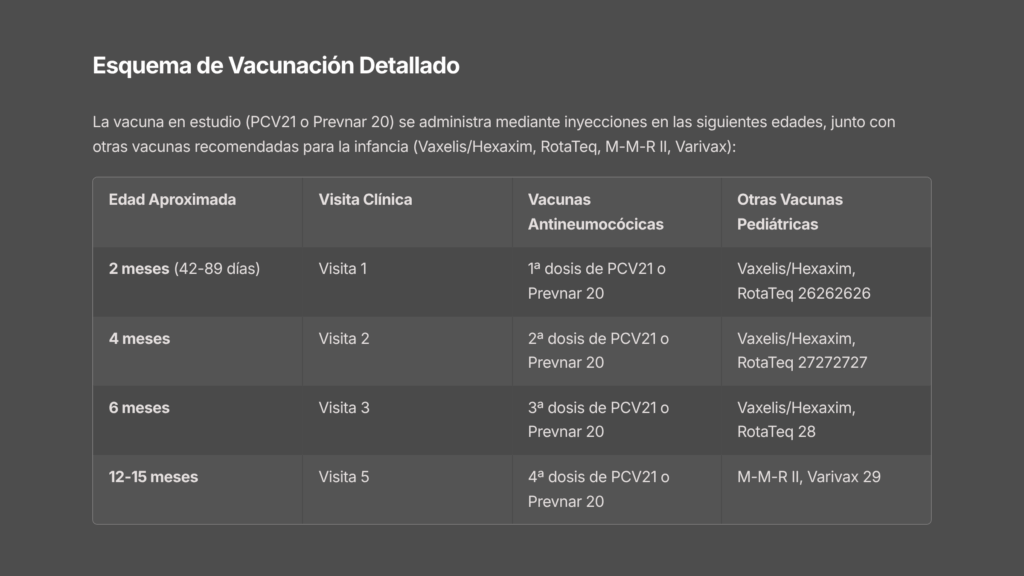Viewport: 1024px width, 576px height.
Task: Select the 3ª dosis de PCV21 cell
Action: pos(598,420)
